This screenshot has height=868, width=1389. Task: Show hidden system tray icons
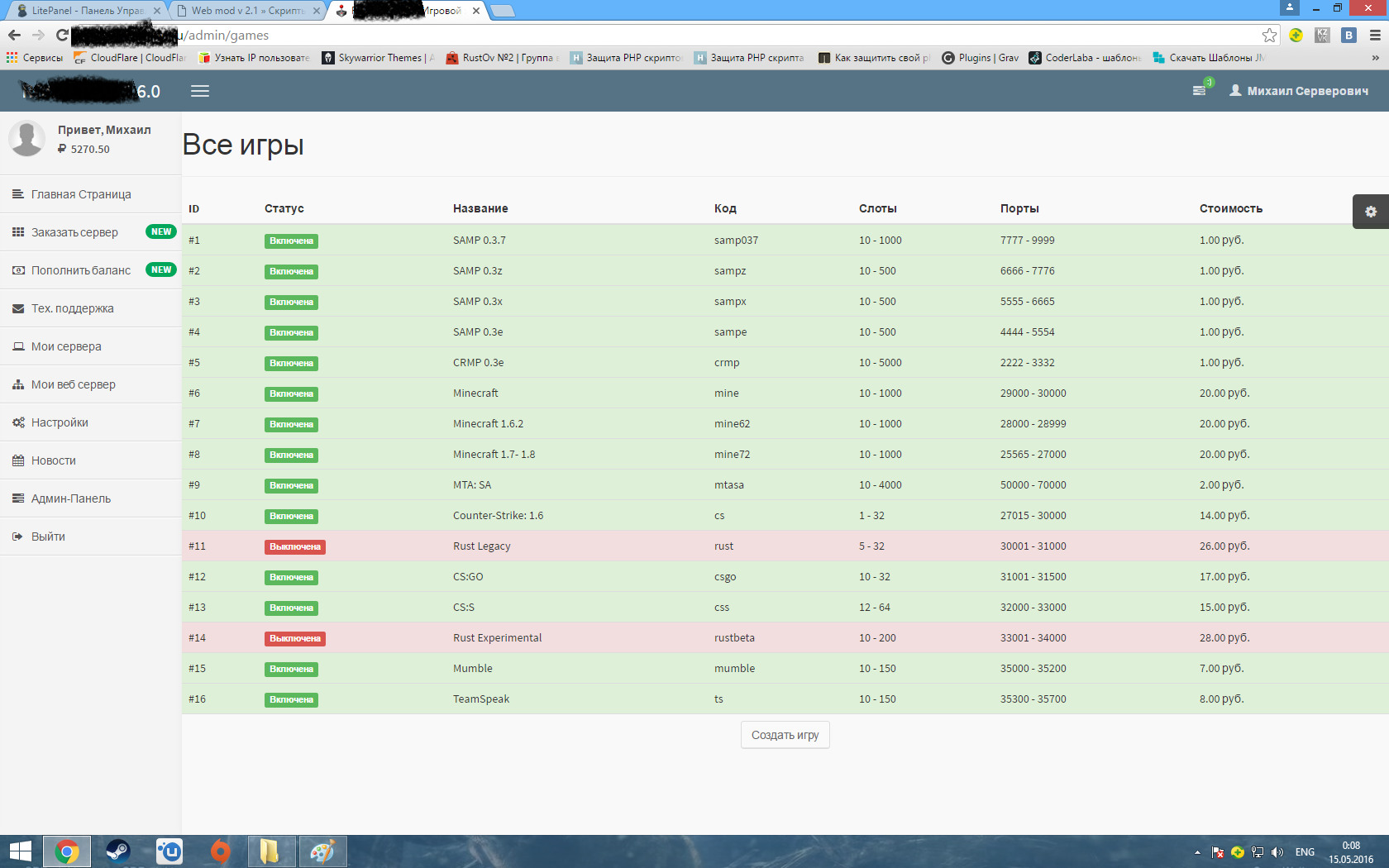[x=1197, y=852]
